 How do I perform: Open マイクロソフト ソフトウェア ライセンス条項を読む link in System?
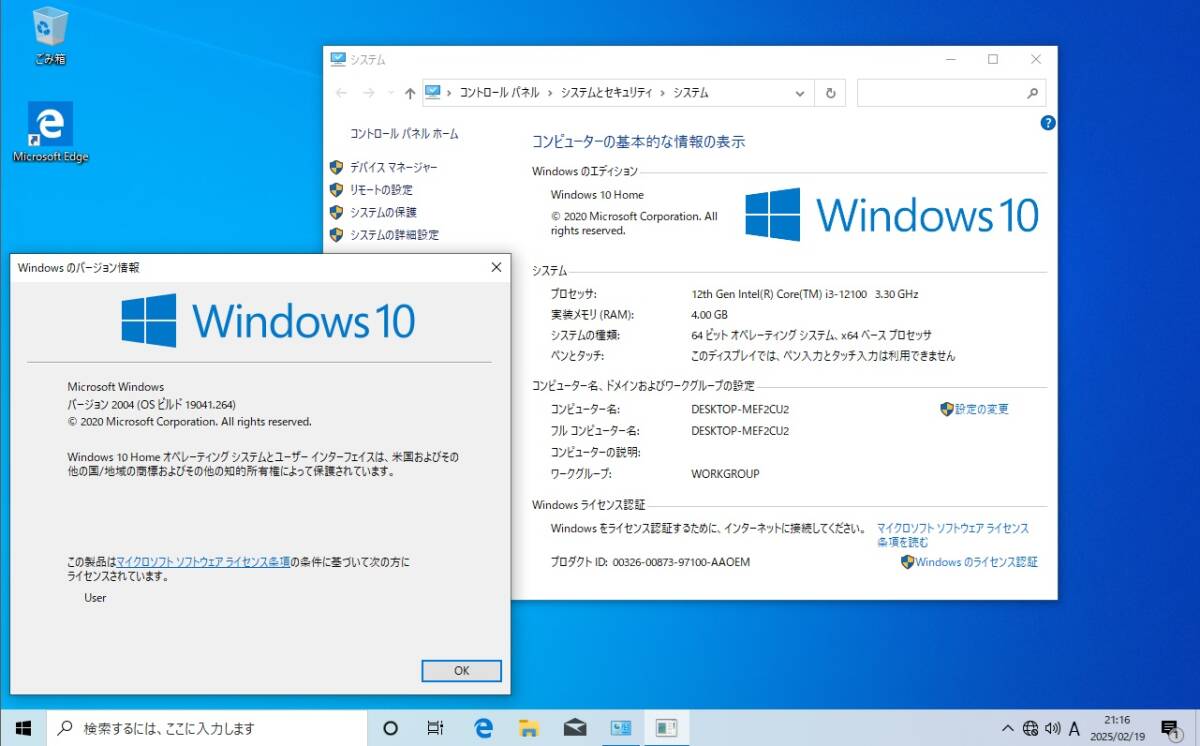tap(953, 535)
